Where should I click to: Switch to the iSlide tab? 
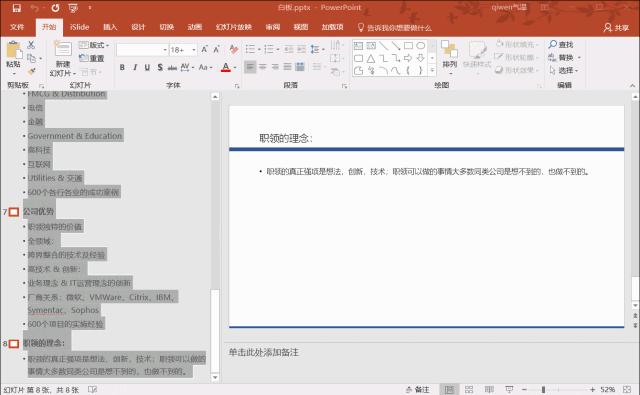pos(80,27)
